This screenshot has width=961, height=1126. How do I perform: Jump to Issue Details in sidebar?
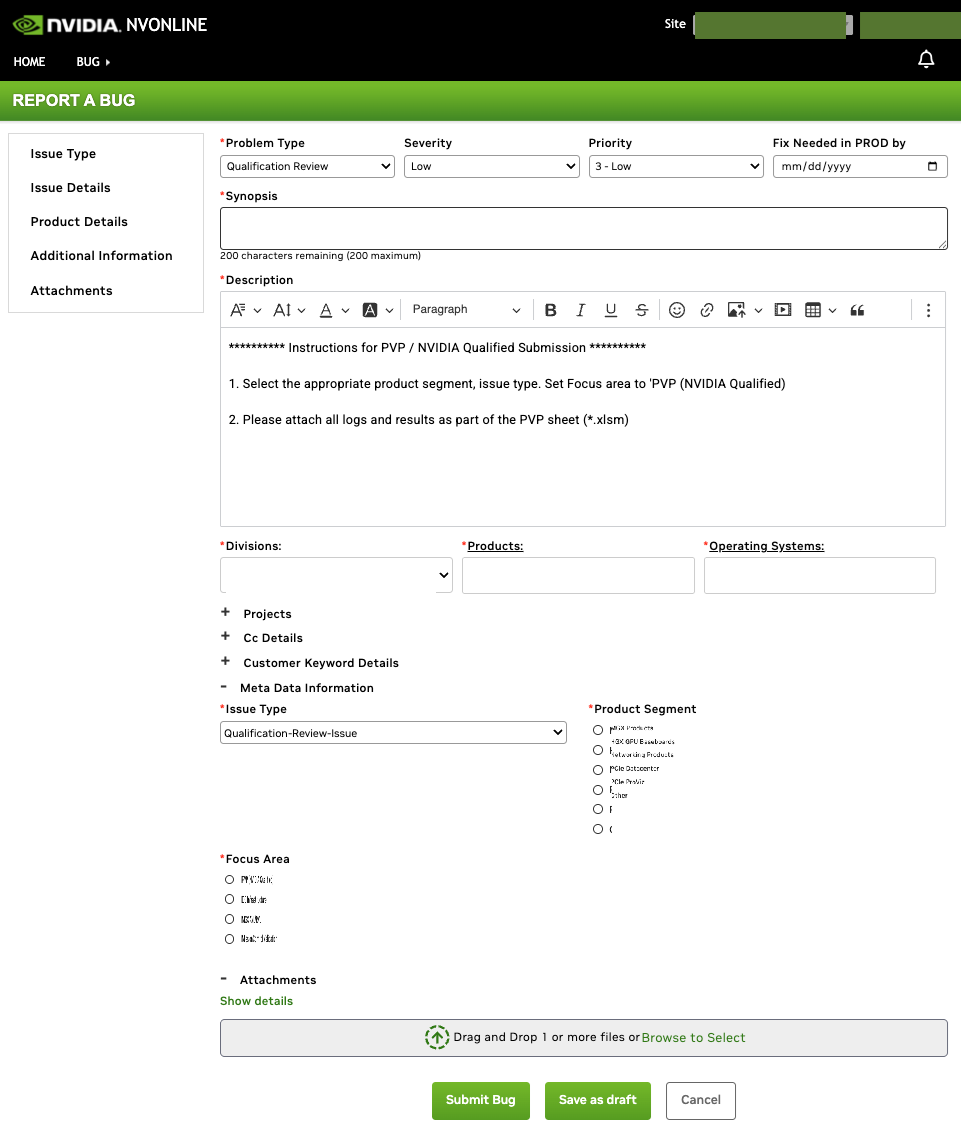(x=70, y=187)
